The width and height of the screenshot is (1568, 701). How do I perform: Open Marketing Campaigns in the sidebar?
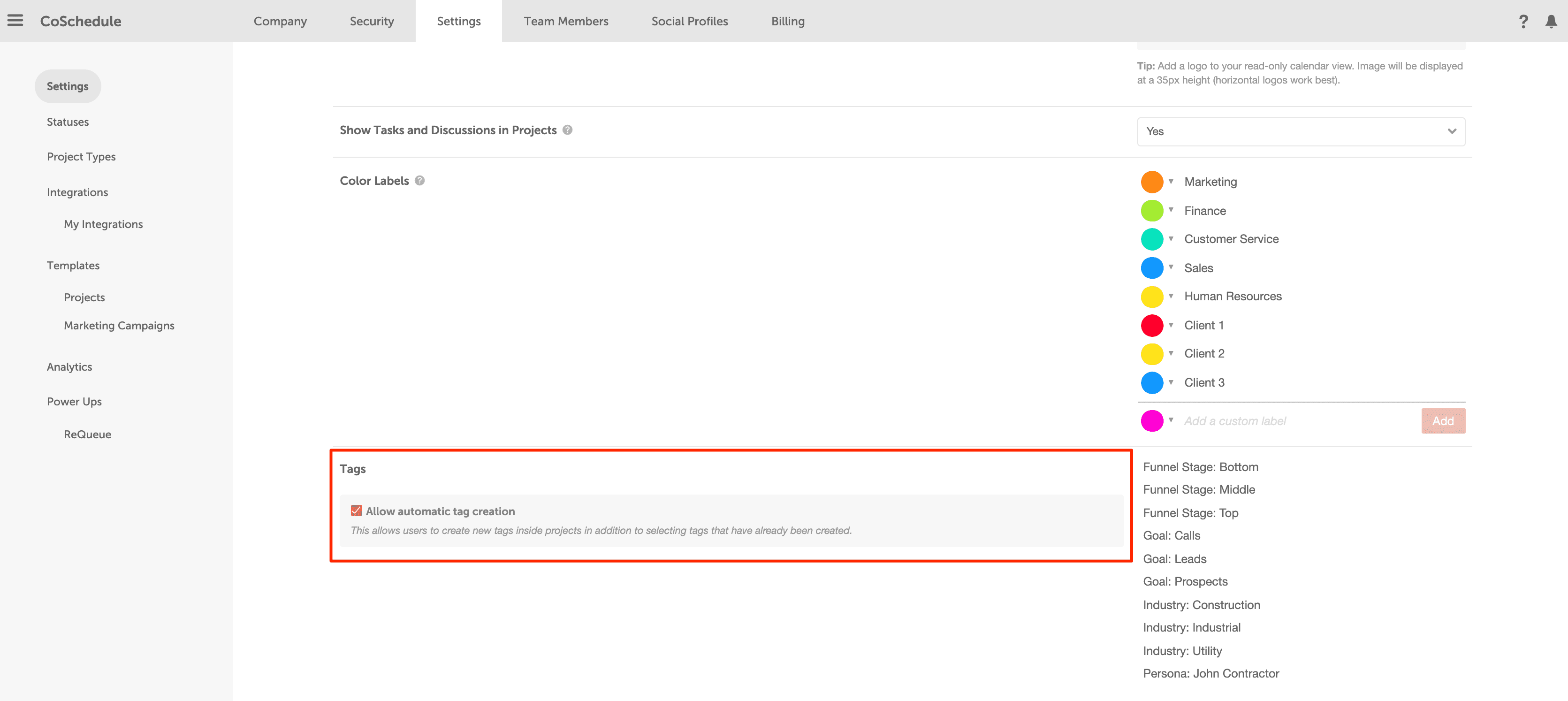pos(119,326)
